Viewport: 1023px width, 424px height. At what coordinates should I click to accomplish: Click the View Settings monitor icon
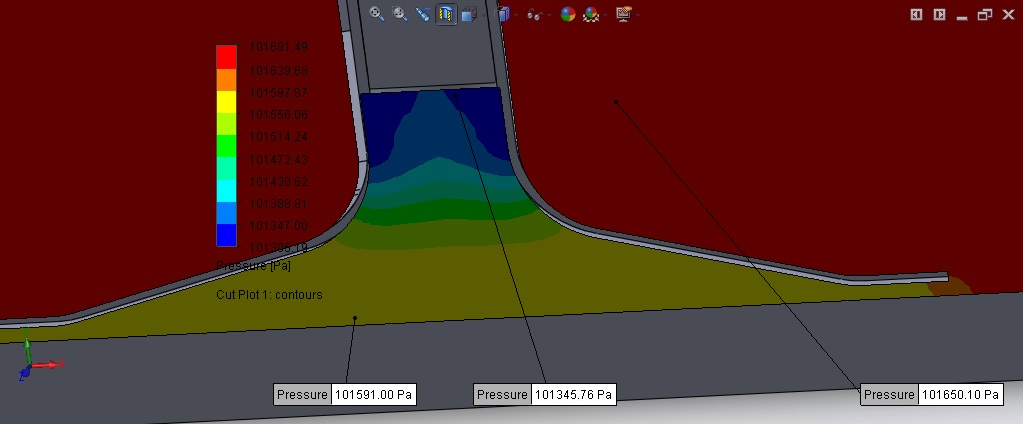coord(623,14)
